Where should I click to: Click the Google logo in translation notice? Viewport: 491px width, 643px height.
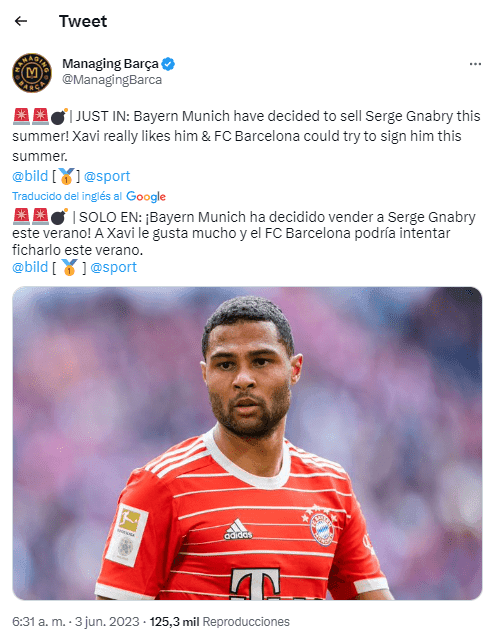(x=146, y=196)
